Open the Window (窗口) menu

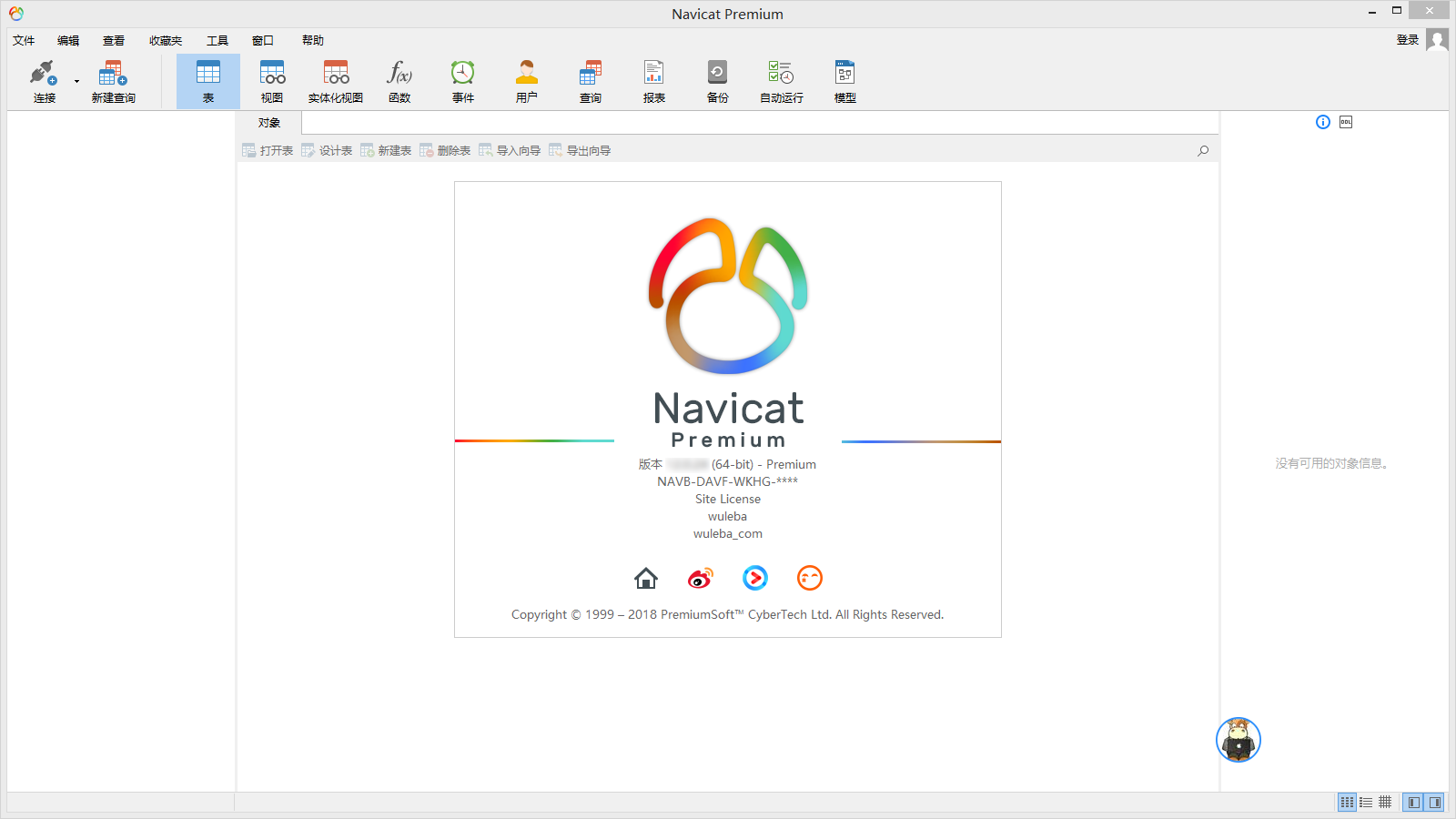coord(263,40)
